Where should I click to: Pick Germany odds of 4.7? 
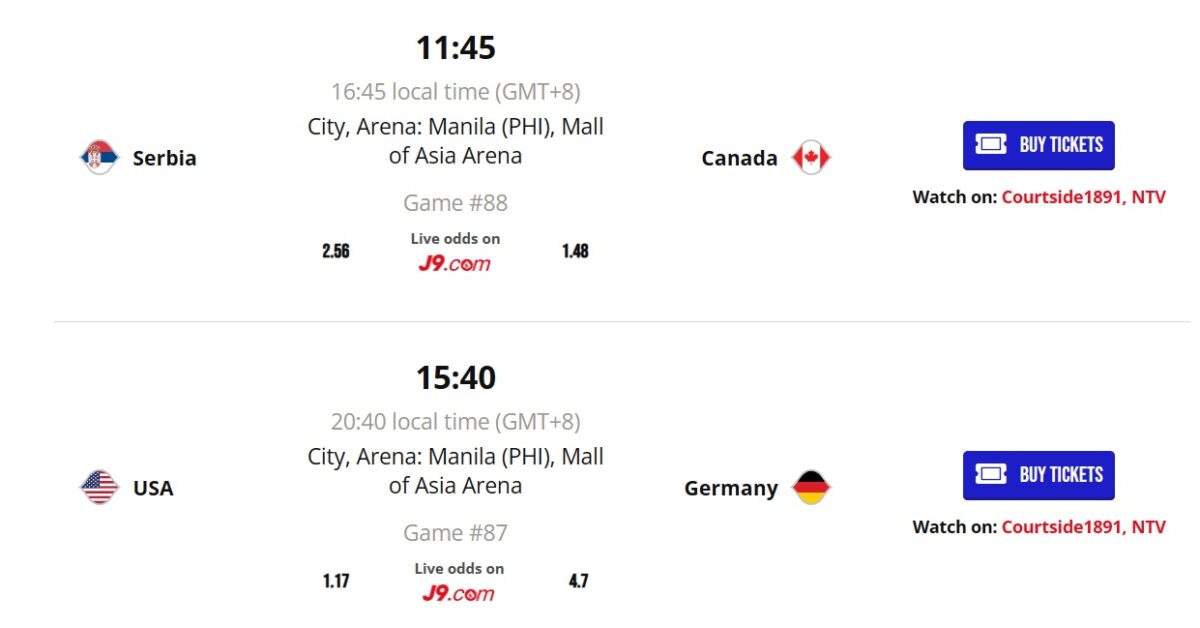[578, 581]
